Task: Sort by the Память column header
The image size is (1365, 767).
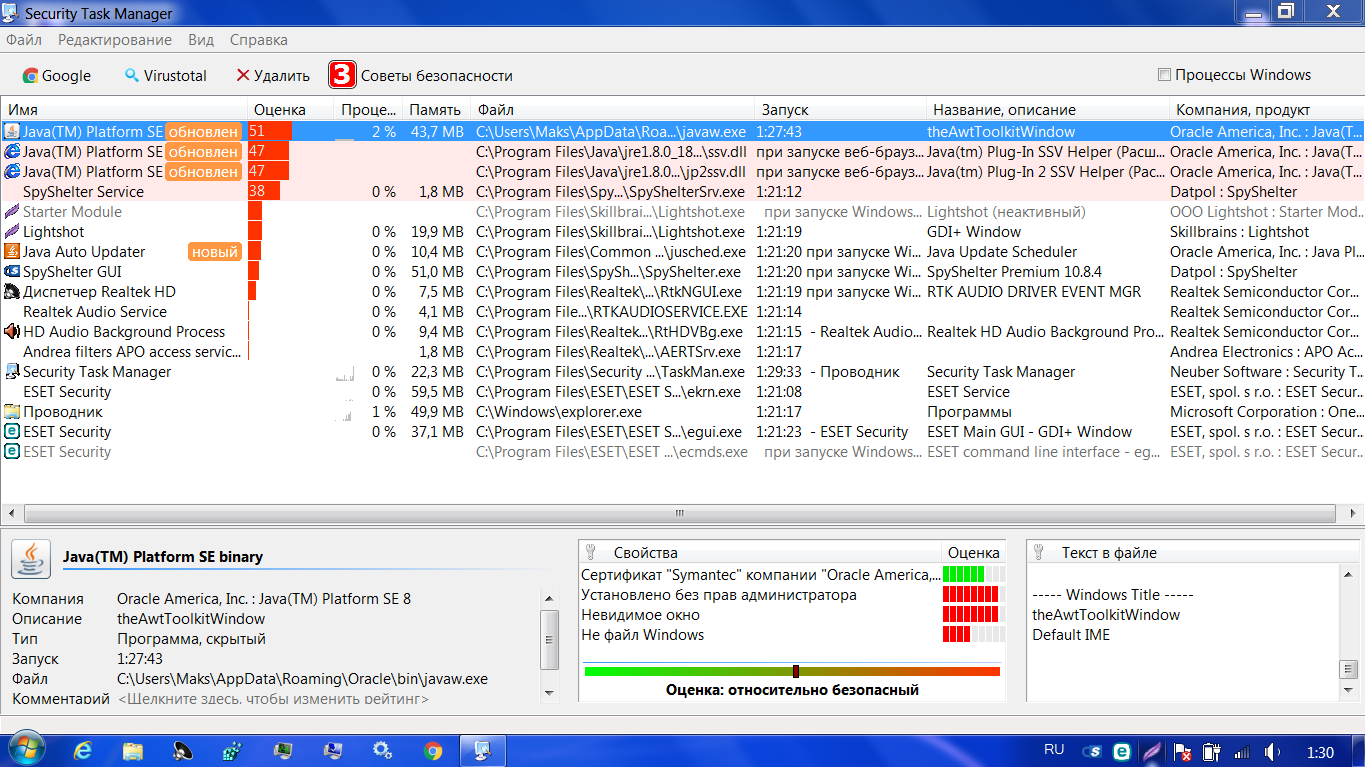Action: point(436,110)
